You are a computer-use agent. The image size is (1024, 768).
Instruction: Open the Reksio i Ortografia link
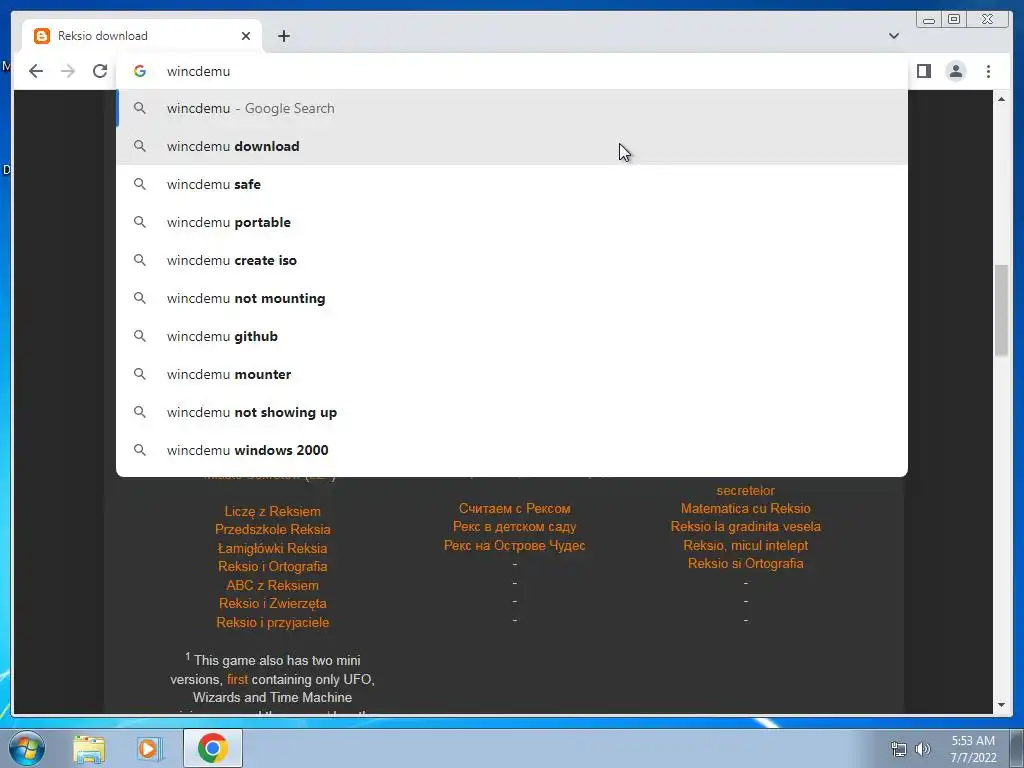pos(272,567)
